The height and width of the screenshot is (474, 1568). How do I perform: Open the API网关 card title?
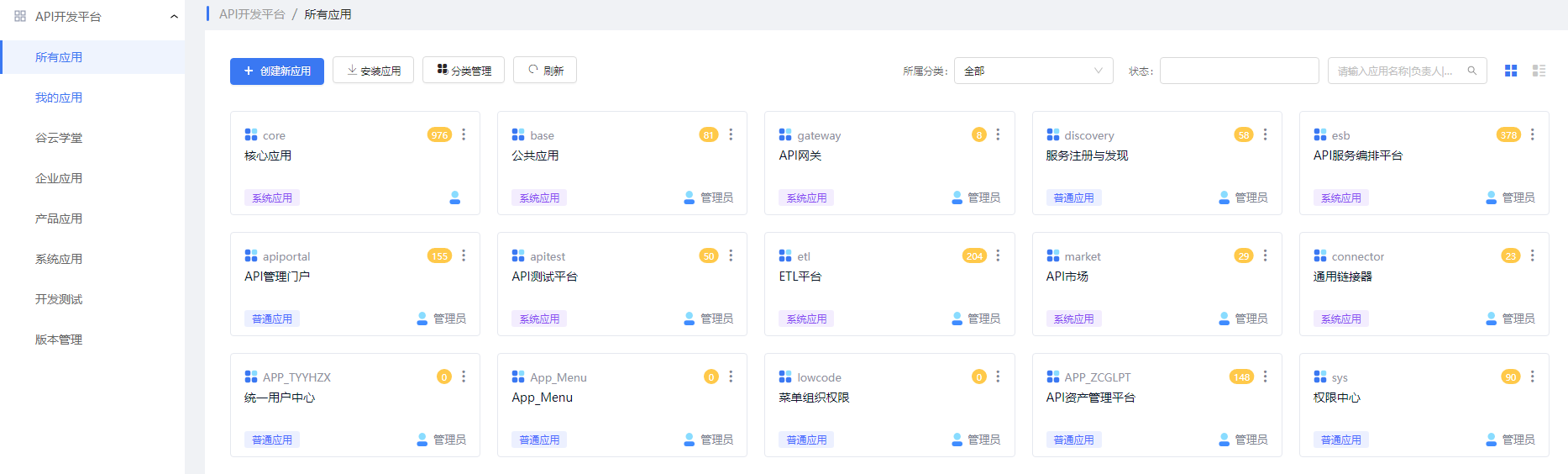click(x=800, y=155)
